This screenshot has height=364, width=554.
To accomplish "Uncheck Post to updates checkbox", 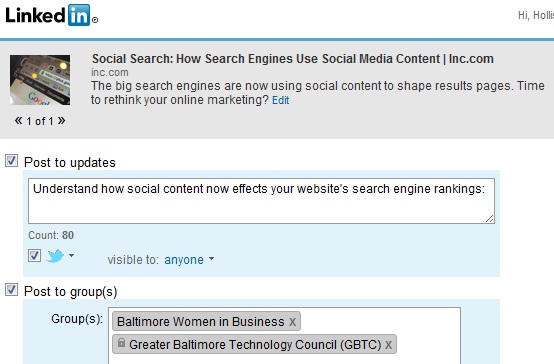I will [11, 161].
